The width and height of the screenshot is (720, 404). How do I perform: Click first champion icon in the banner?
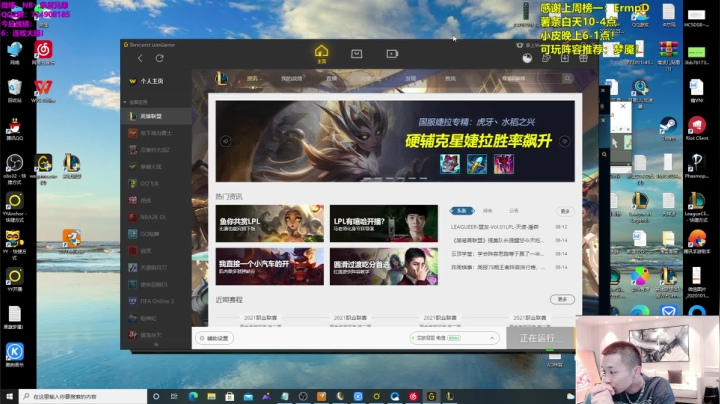(450, 164)
